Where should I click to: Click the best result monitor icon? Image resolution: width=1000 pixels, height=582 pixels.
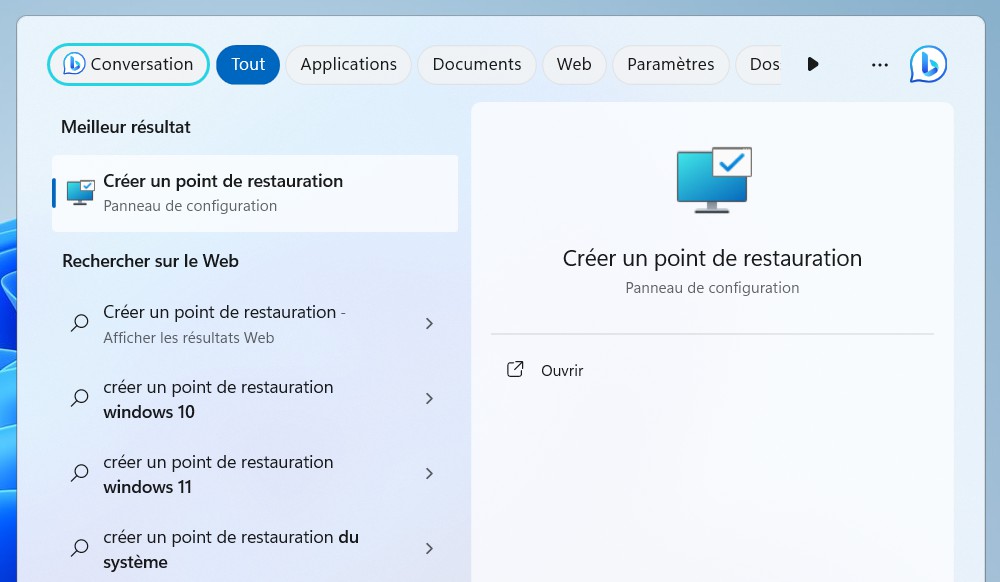coord(80,192)
